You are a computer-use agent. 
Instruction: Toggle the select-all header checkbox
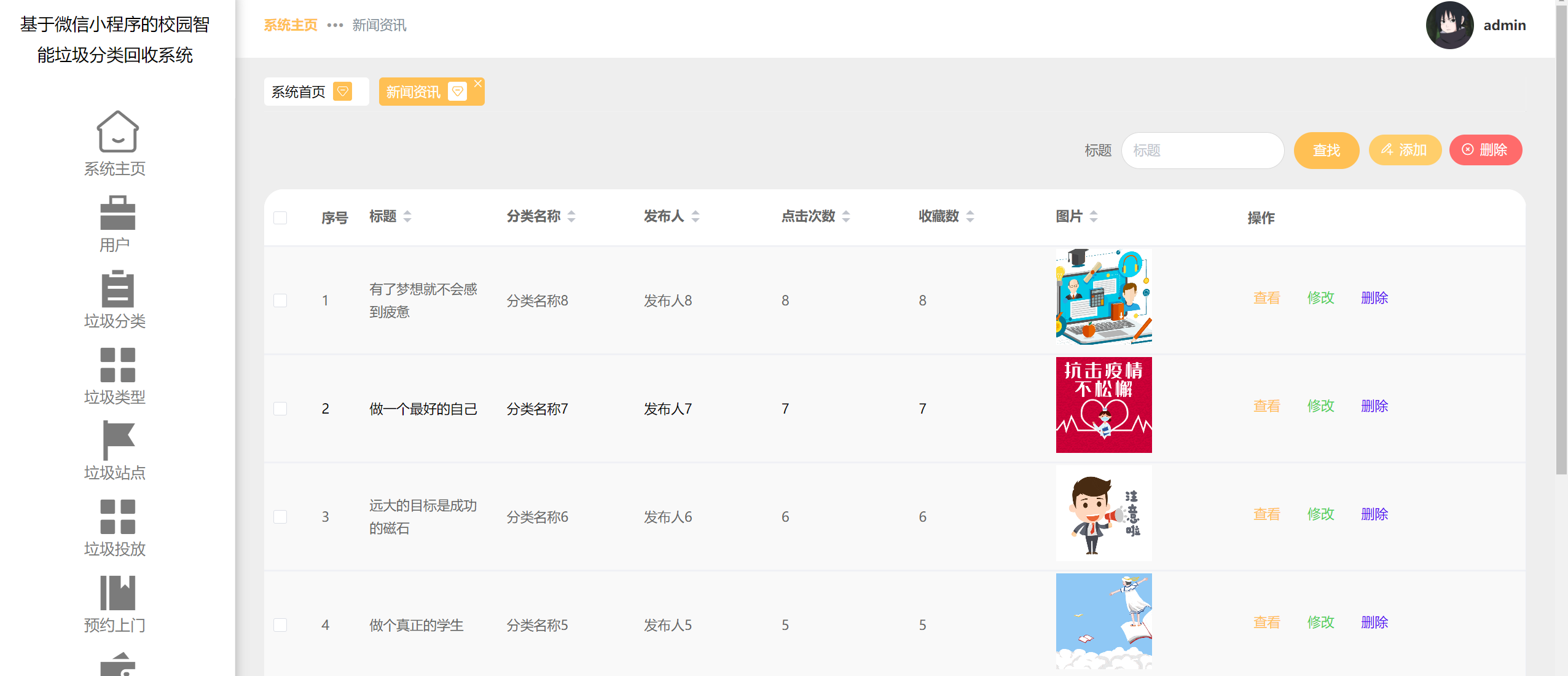pyautogui.click(x=280, y=218)
